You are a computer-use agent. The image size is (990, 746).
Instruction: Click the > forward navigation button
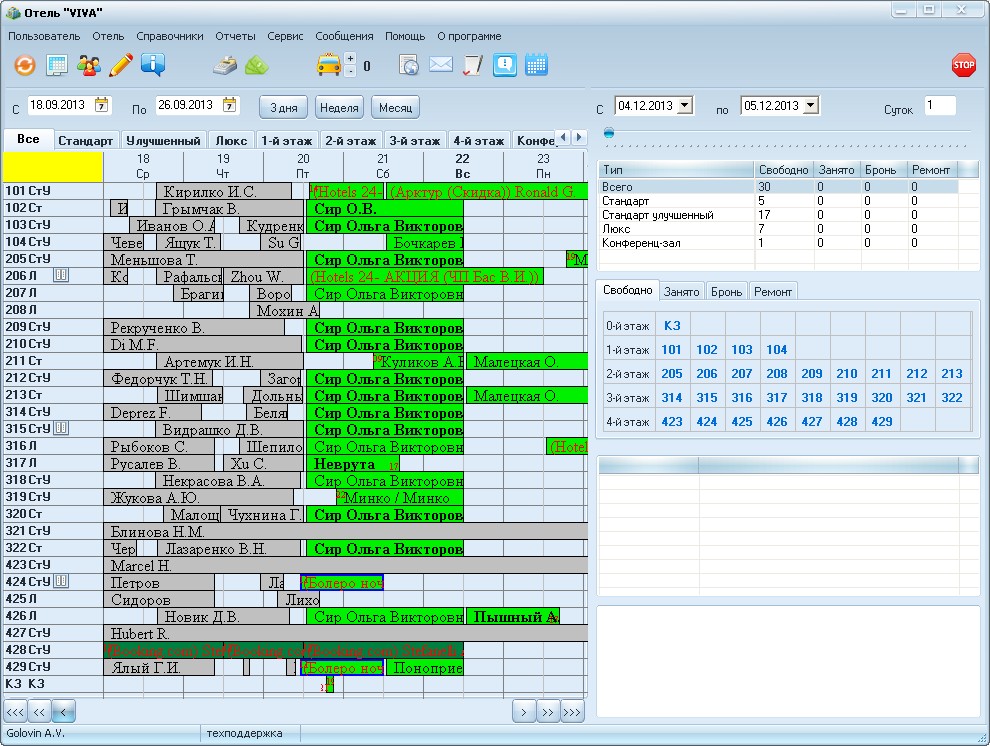tap(523, 712)
